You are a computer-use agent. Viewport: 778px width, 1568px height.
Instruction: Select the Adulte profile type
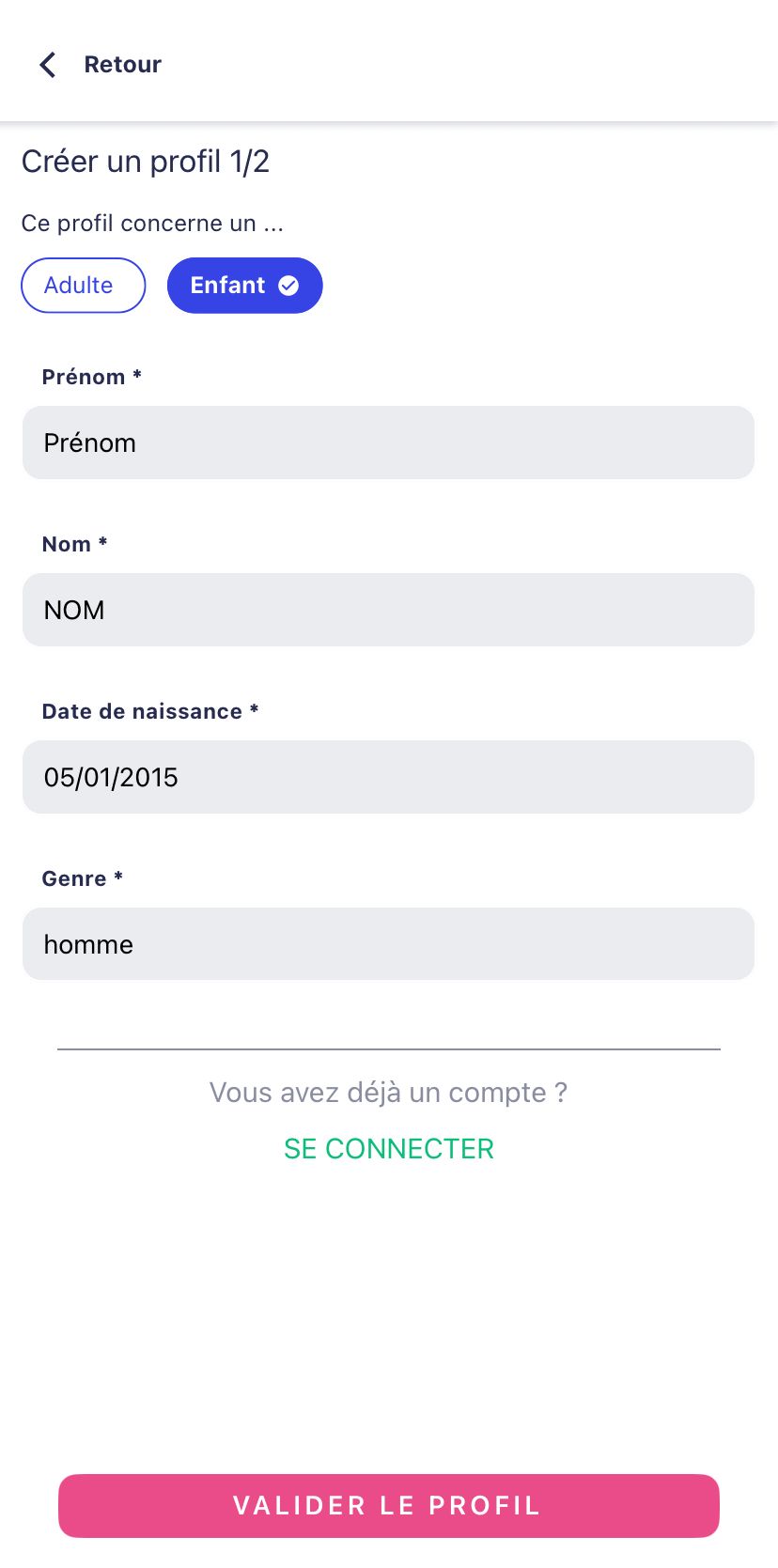pyautogui.click(x=84, y=286)
